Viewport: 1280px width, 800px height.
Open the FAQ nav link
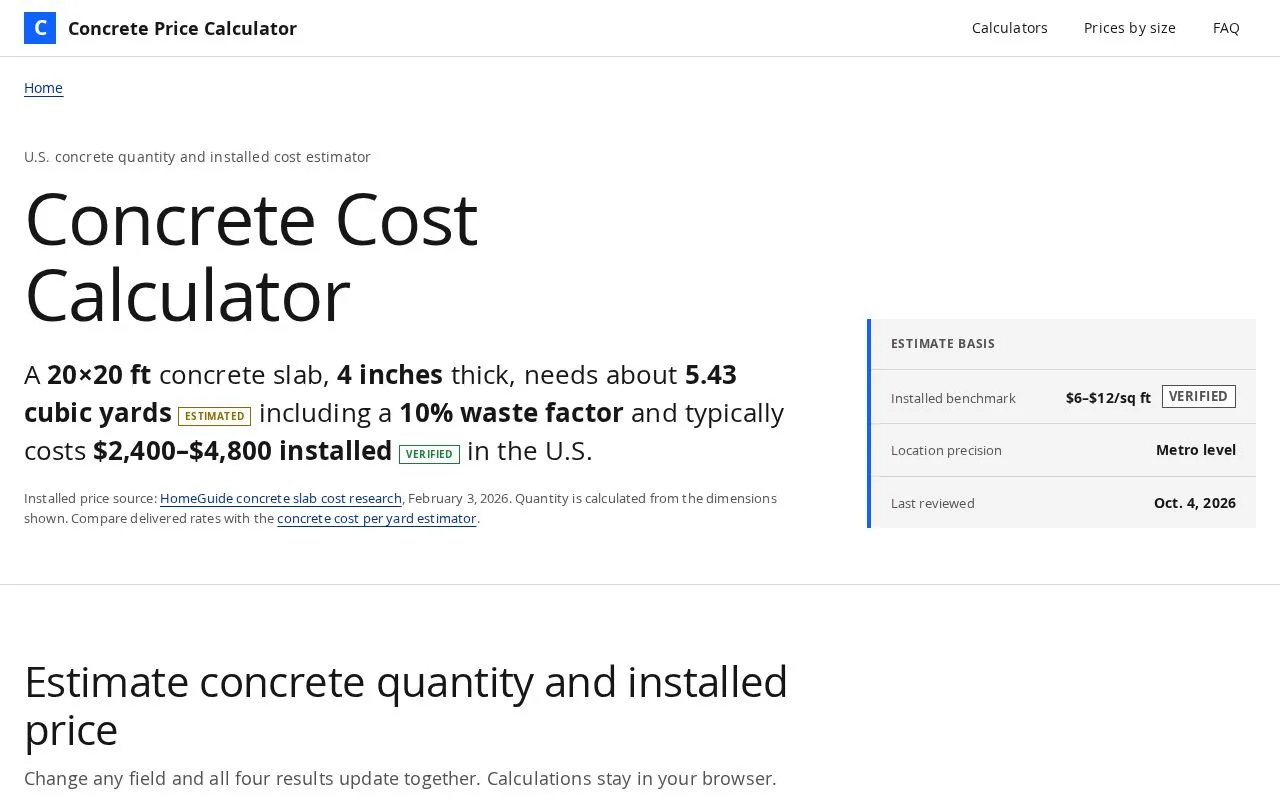(x=1226, y=28)
